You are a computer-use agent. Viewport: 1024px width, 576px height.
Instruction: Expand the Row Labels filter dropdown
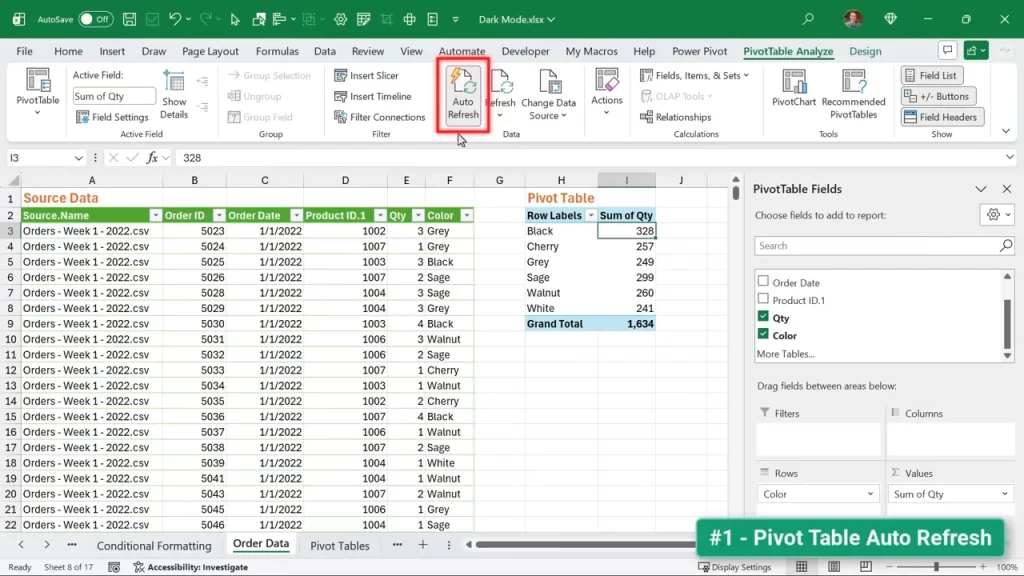(x=591, y=215)
